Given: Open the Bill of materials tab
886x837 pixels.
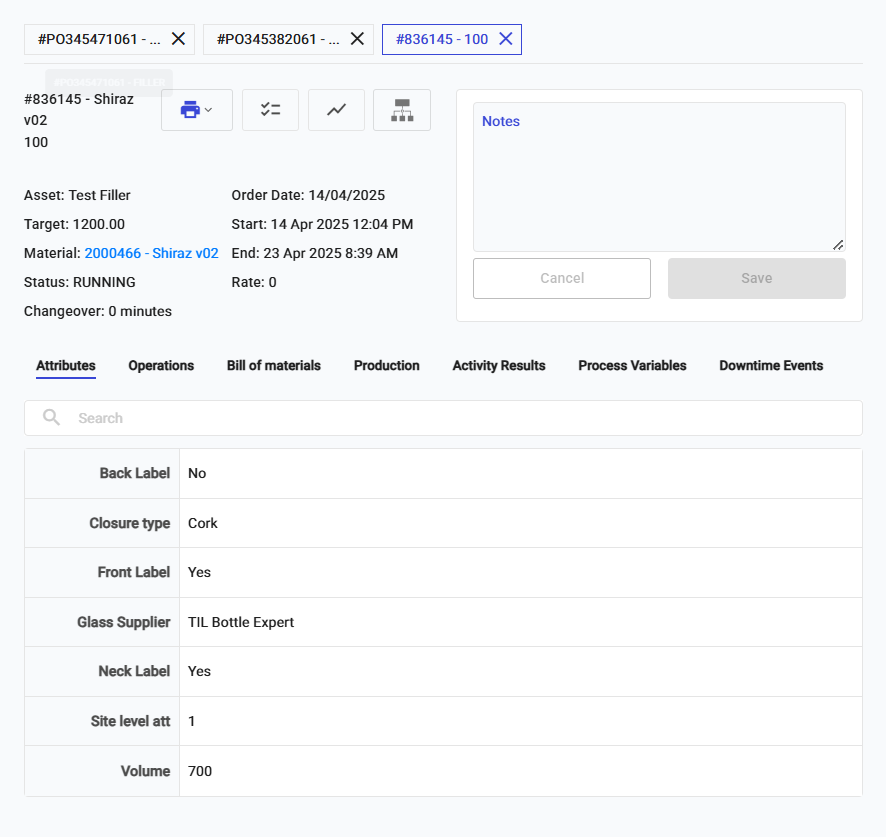Looking at the screenshot, I should [274, 366].
